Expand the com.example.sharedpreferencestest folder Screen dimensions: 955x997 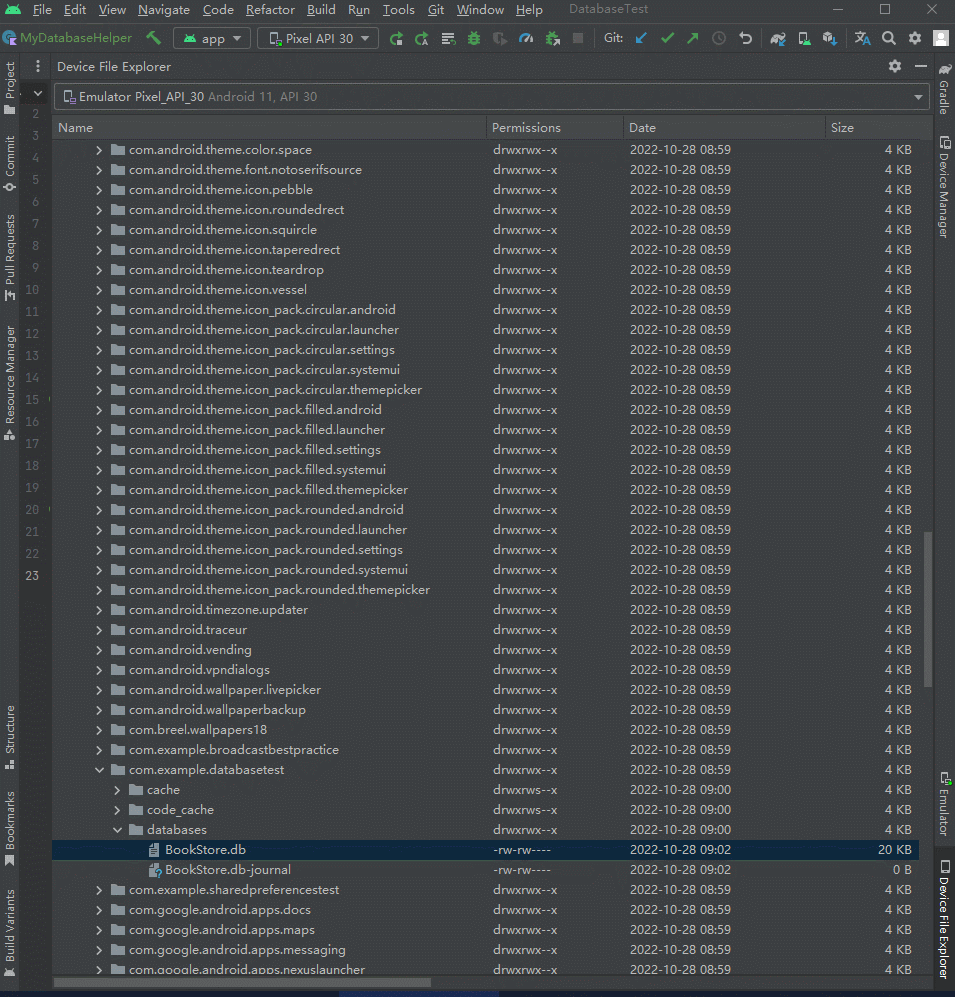[99, 890]
